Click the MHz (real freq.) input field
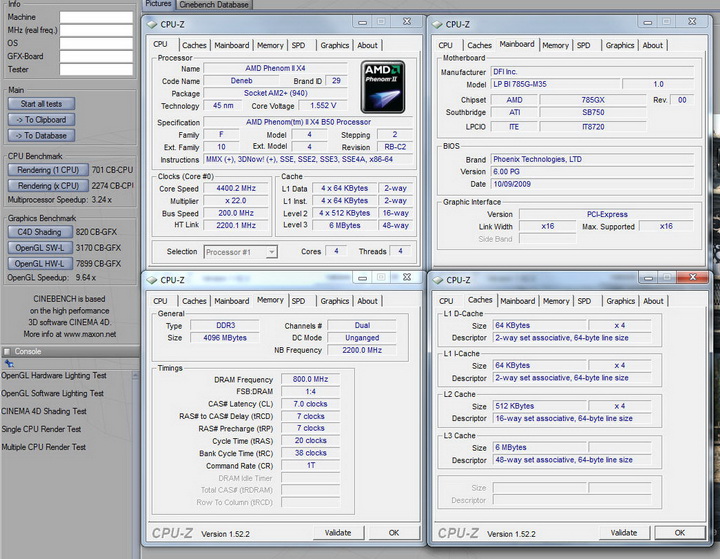 [96, 30]
